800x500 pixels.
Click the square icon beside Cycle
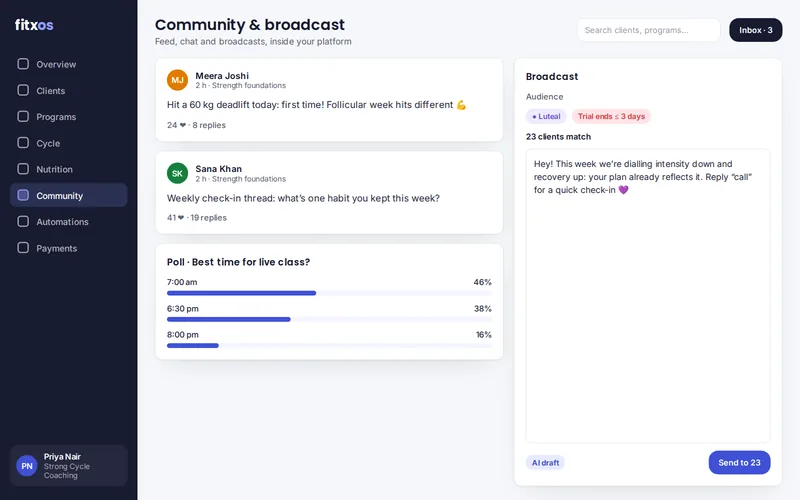point(23,143)
